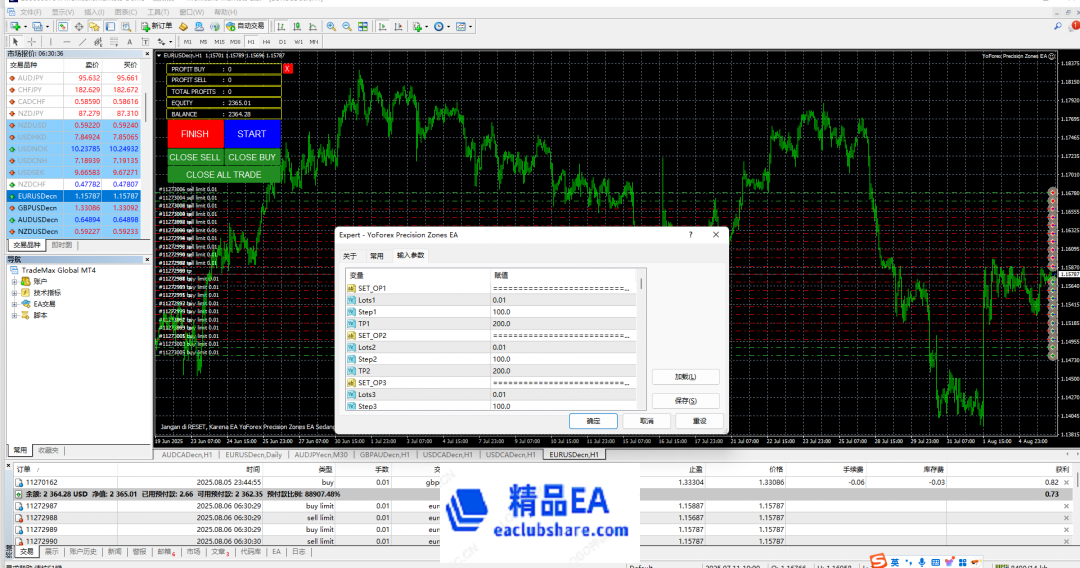Open new order (新订单) window

tap(155, 26)
